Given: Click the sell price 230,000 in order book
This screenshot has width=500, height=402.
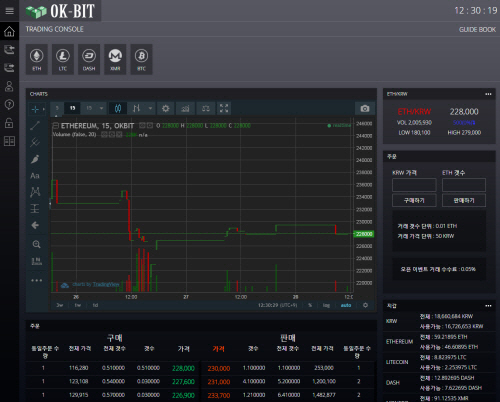Looking at the screenshot, I should coord(219,368).
